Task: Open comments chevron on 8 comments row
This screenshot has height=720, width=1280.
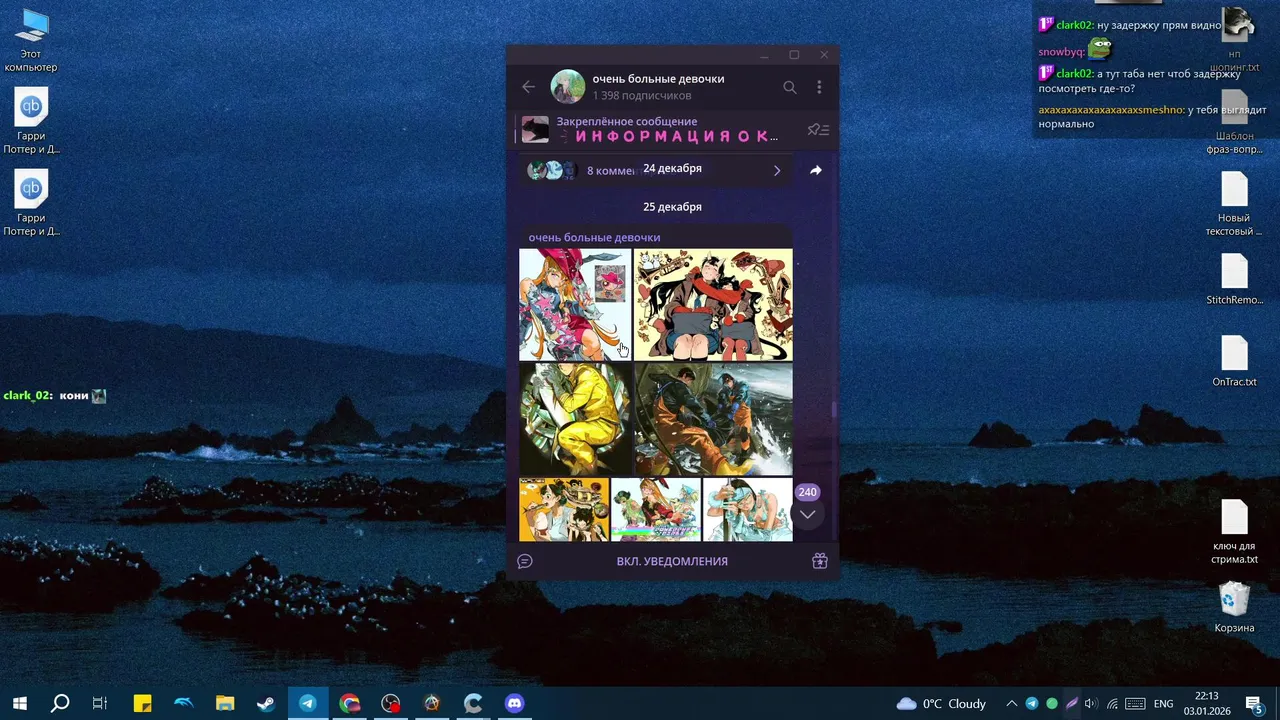Action: tap(777, 170)
